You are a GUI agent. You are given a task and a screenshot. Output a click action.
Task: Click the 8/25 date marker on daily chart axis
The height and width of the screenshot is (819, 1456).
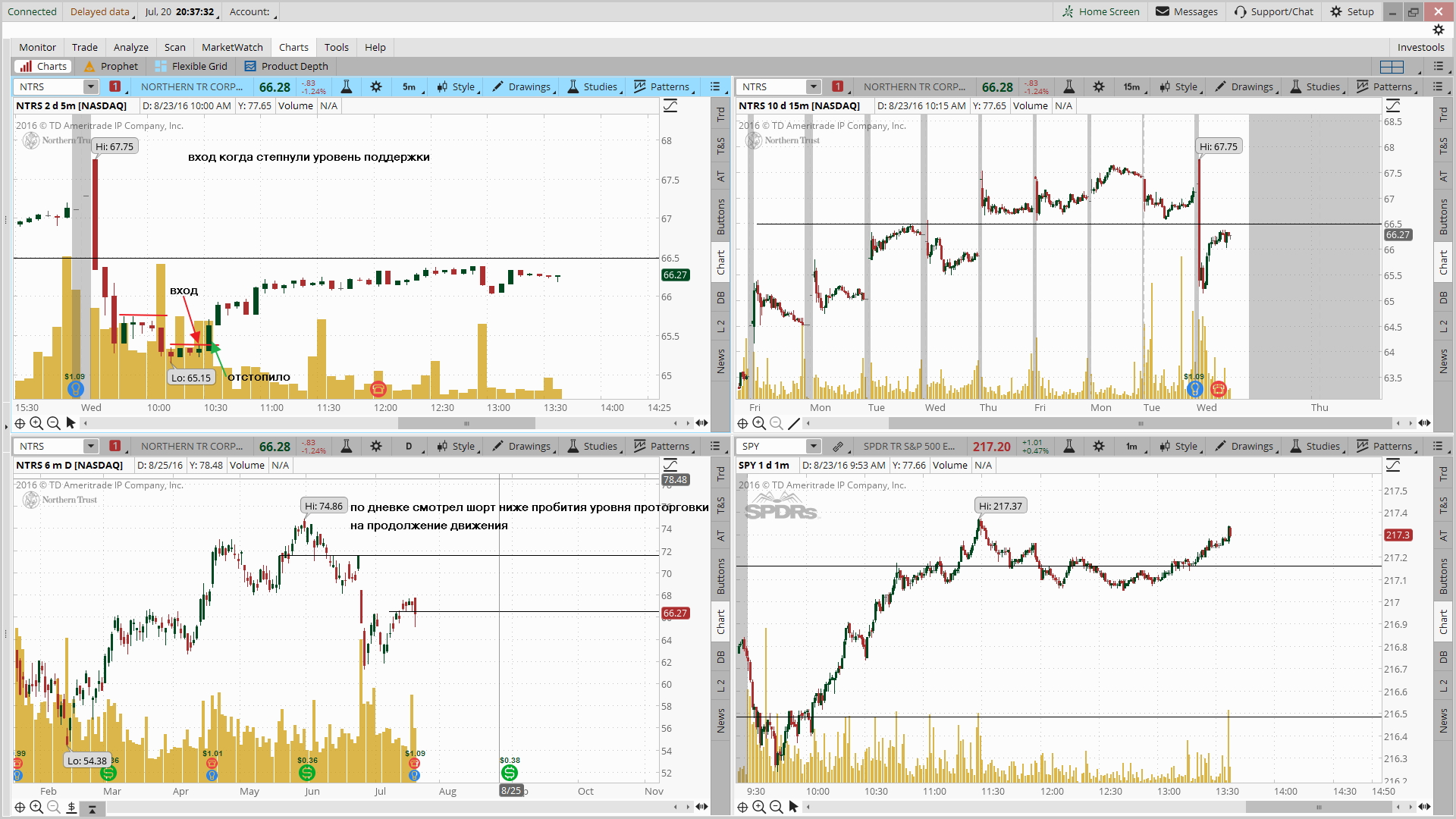pyautogui.click(x=511, y=791)
